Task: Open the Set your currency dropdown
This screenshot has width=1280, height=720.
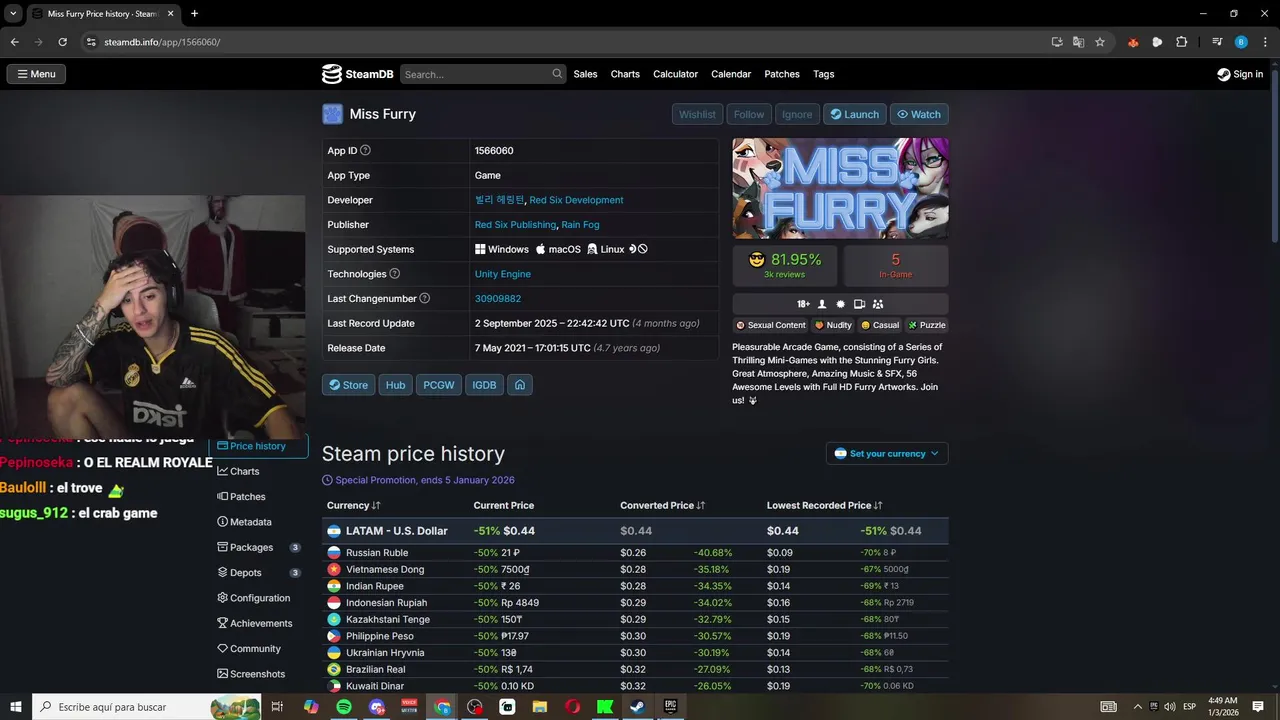Action: point(887,454)
